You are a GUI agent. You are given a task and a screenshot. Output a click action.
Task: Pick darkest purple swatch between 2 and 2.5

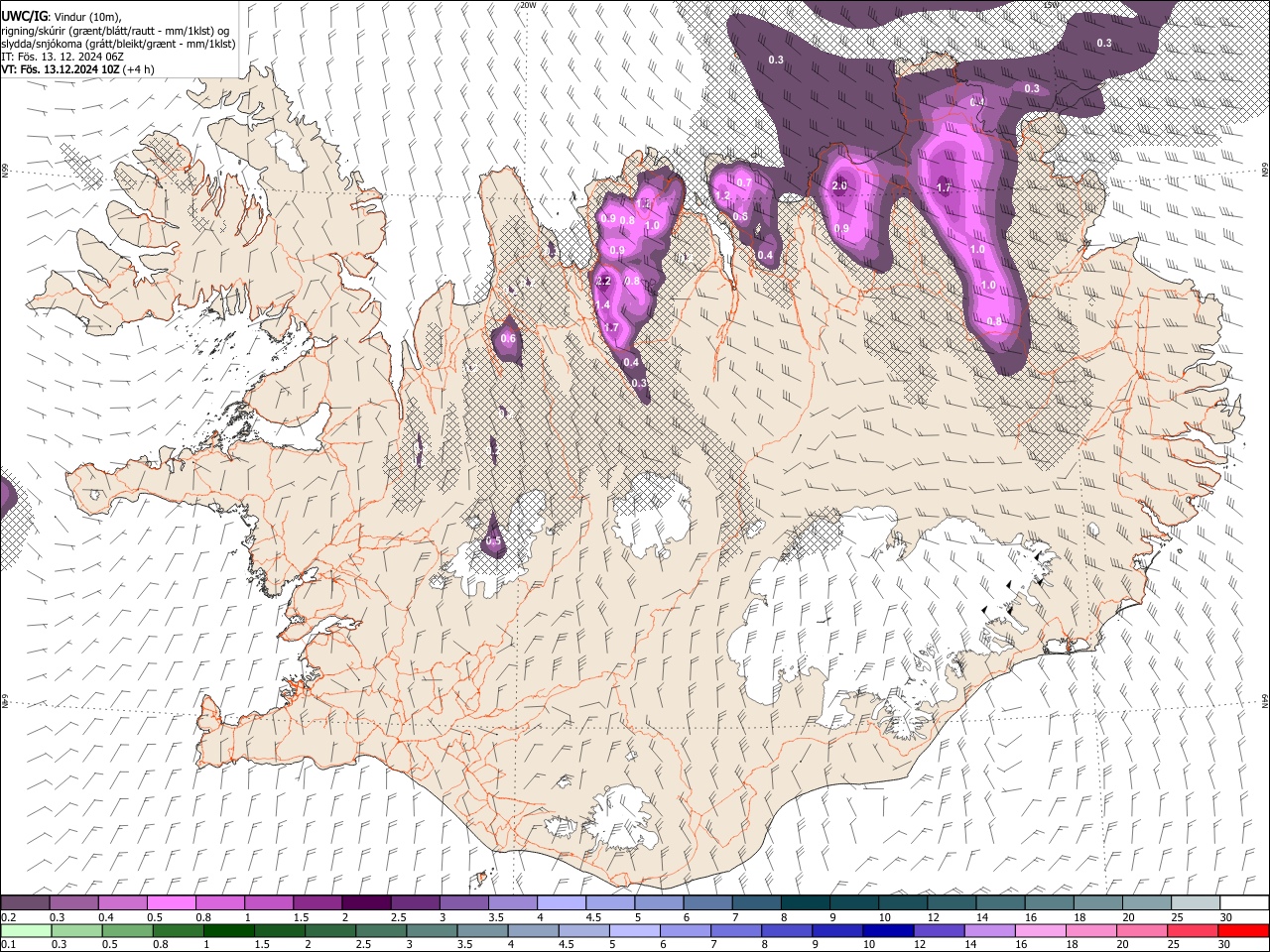[x=366, y=903]
